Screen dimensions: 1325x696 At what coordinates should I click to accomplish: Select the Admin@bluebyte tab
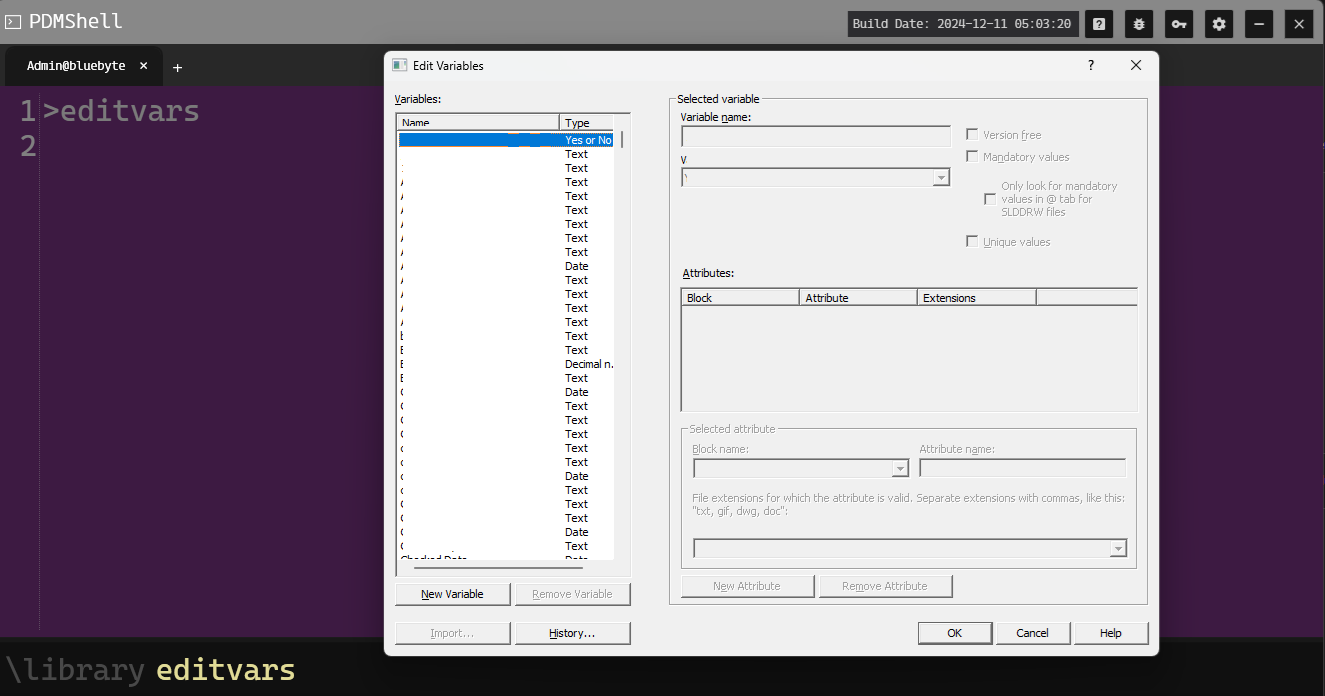pyautogui.click(x=75, y=66)
